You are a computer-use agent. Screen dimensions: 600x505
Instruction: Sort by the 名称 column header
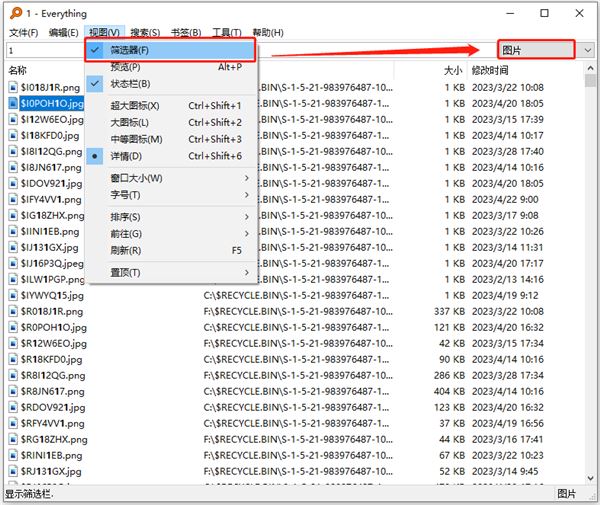click(18, 70)
